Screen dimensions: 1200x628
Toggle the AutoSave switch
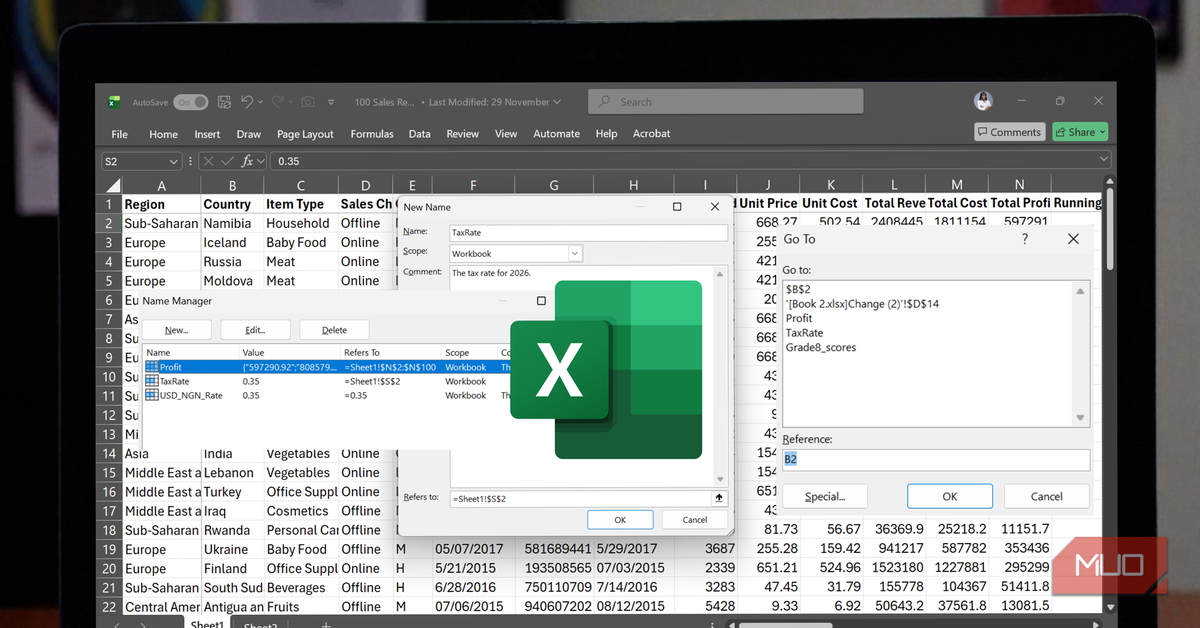190,102
